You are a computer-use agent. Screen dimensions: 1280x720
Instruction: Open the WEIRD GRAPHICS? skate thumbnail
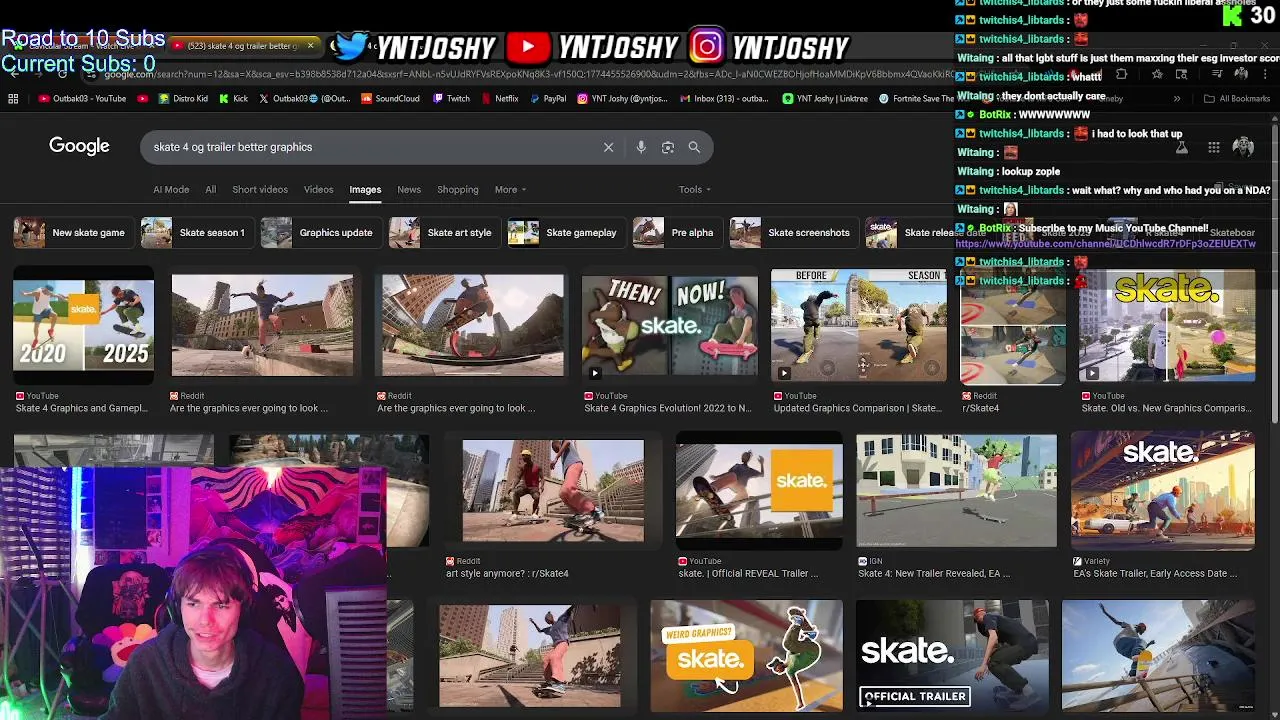(746, 655)
